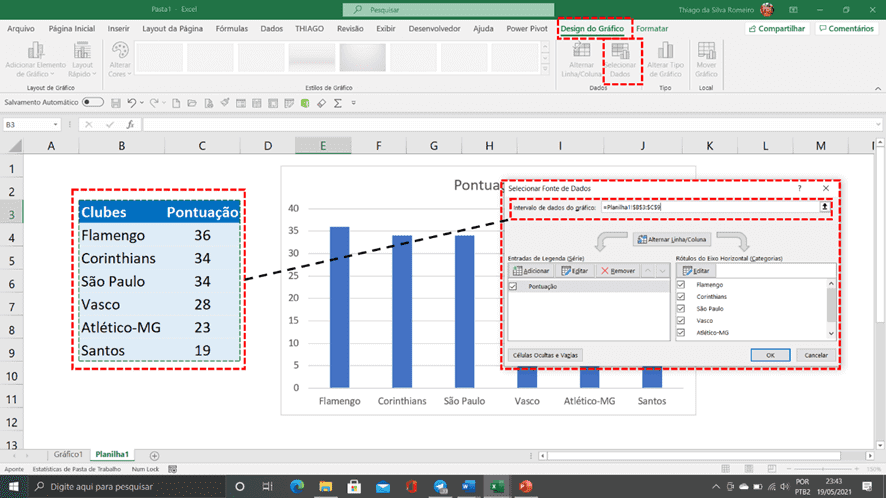Image resolution: width=886 pixels, height=498 pixels.
Task: Toggle Salvamento Automático switch
Action: pyautogui.click(x=93, y=102)
